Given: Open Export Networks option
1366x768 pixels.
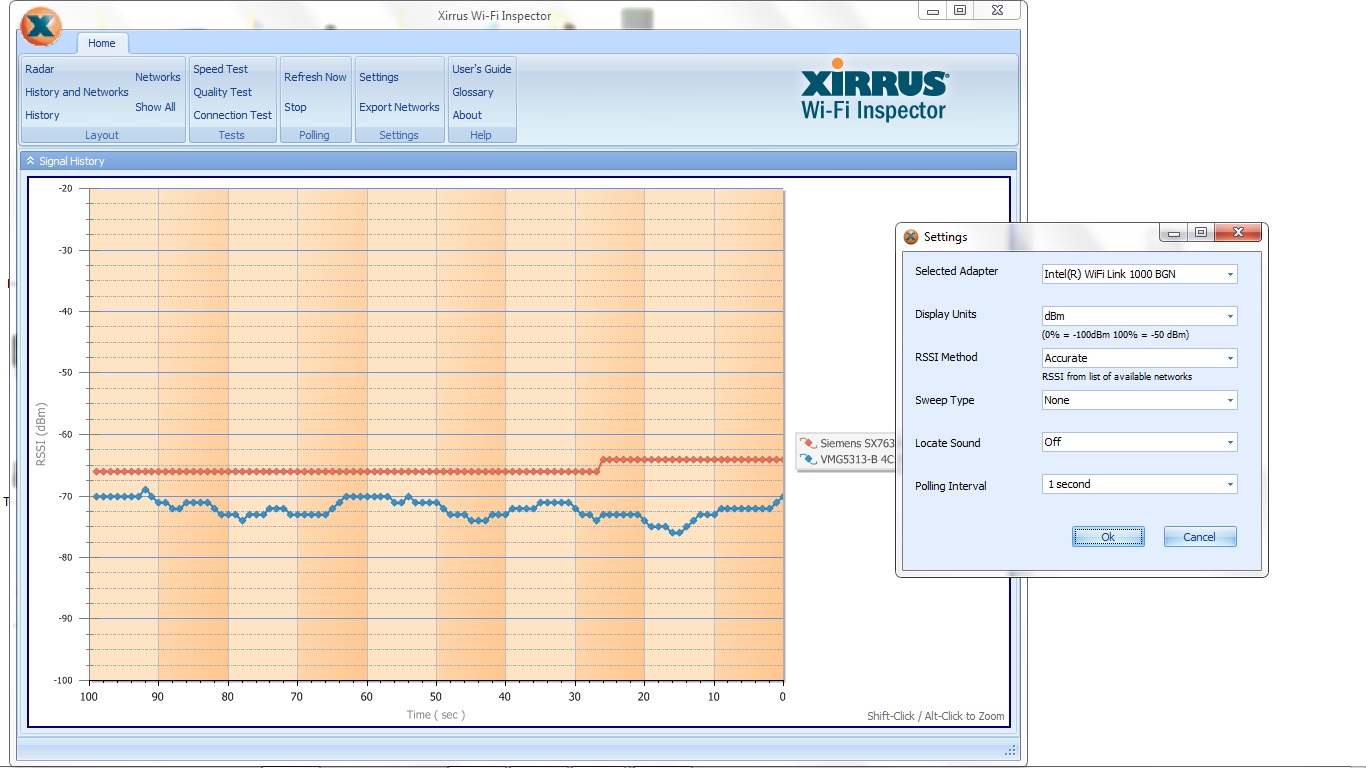Looking at the screenshot, I should click(399, 107).
